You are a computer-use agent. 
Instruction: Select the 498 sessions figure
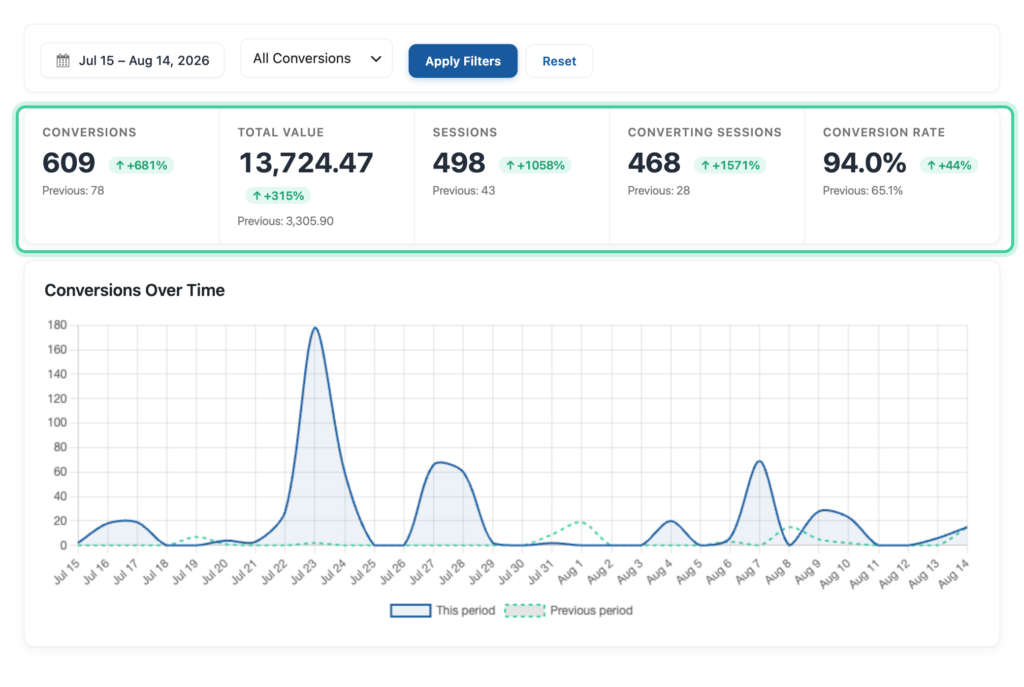coord(459,163)
